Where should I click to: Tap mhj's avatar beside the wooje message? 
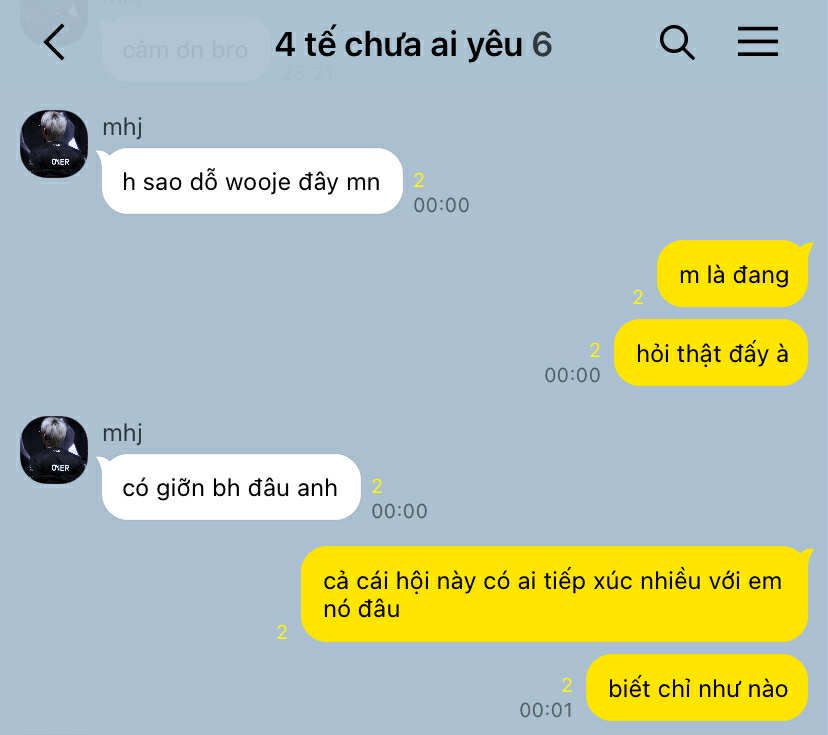click(x=54, y=144)
